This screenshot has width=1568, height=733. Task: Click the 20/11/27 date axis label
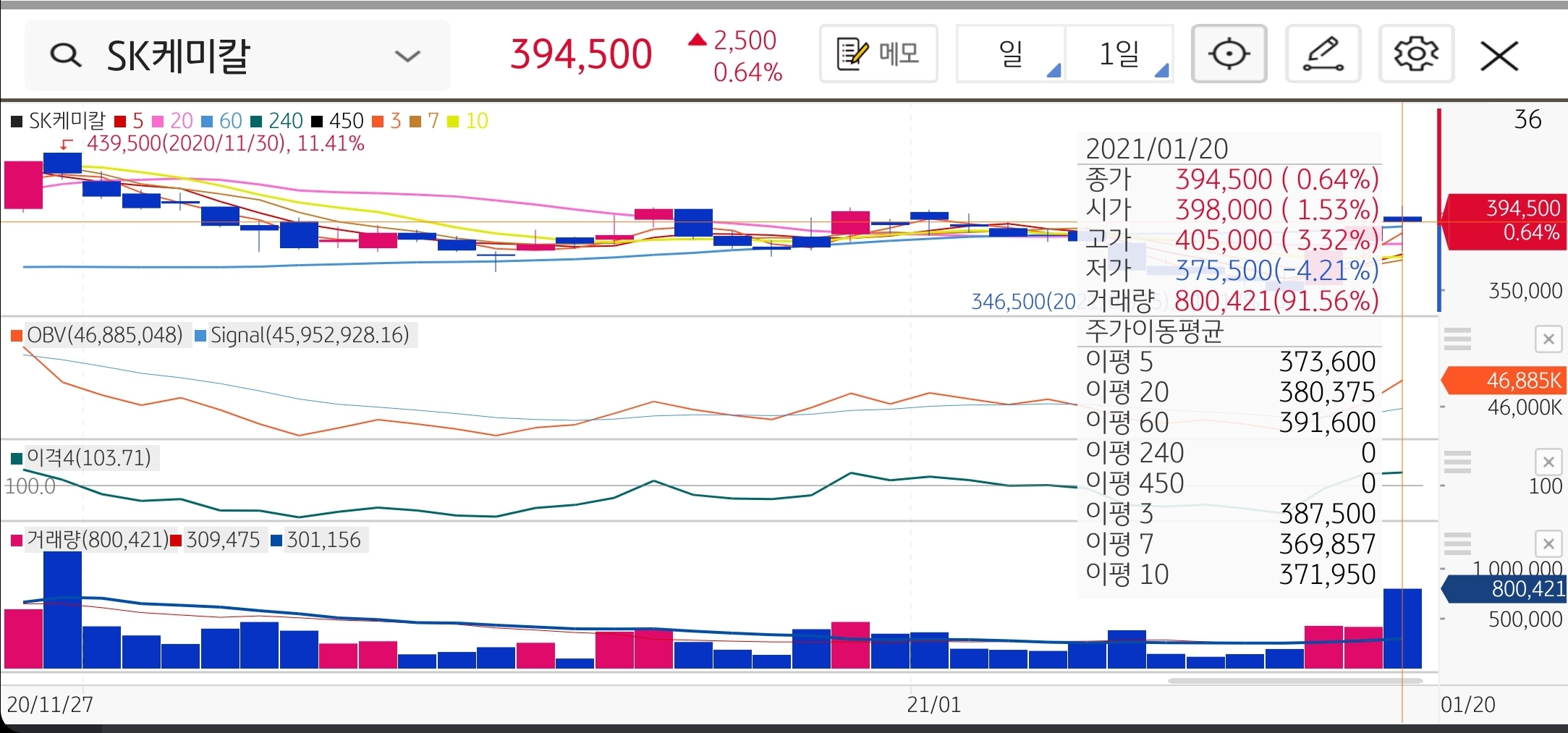coord(50,704)
